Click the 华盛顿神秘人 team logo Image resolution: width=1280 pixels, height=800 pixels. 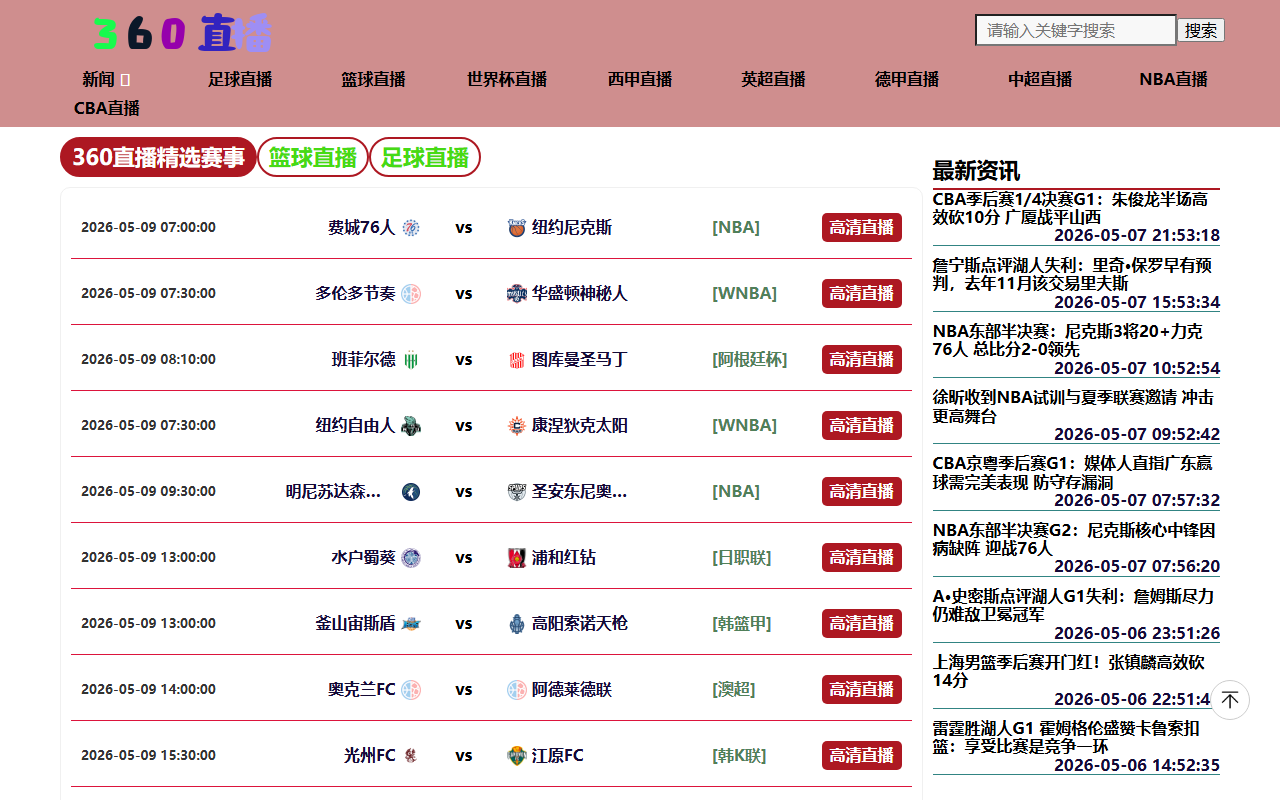click(x=516, y=294)
